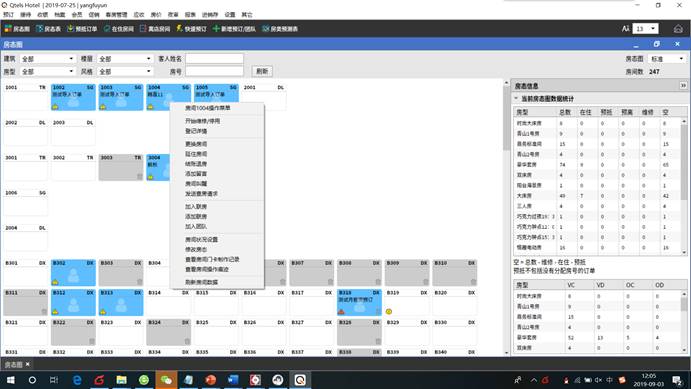Screen dimensions: 691x389
Task: Open the 房型 room type dropdown
Action: (47, 71)
